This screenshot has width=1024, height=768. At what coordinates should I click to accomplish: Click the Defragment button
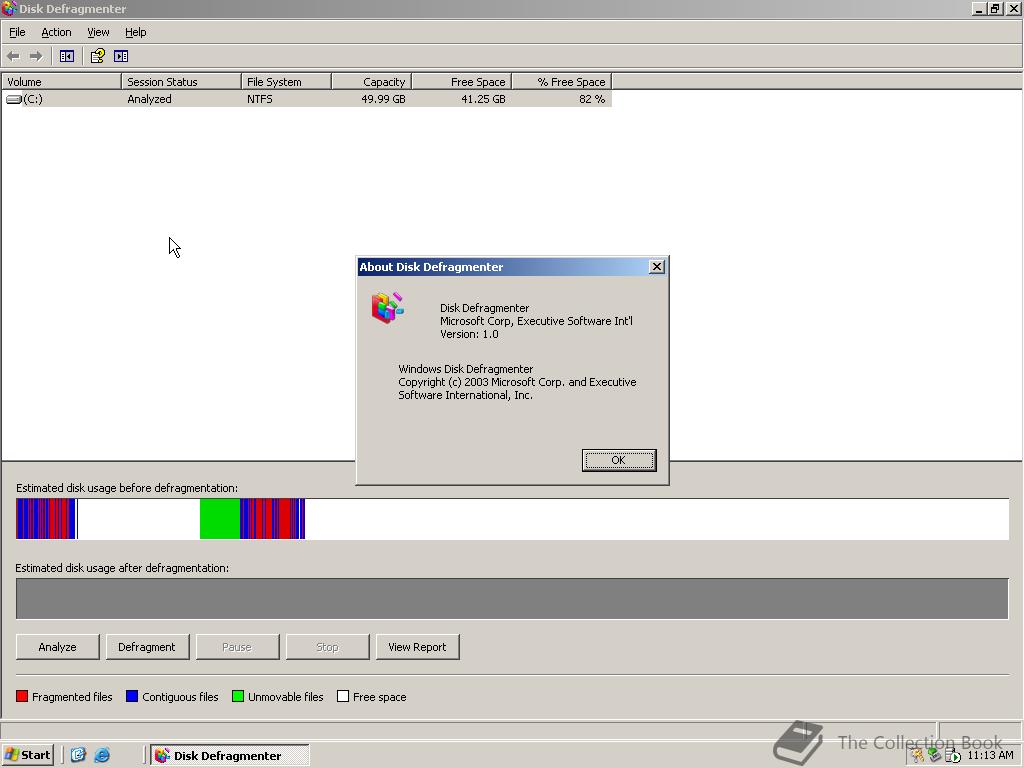point(147,647)
